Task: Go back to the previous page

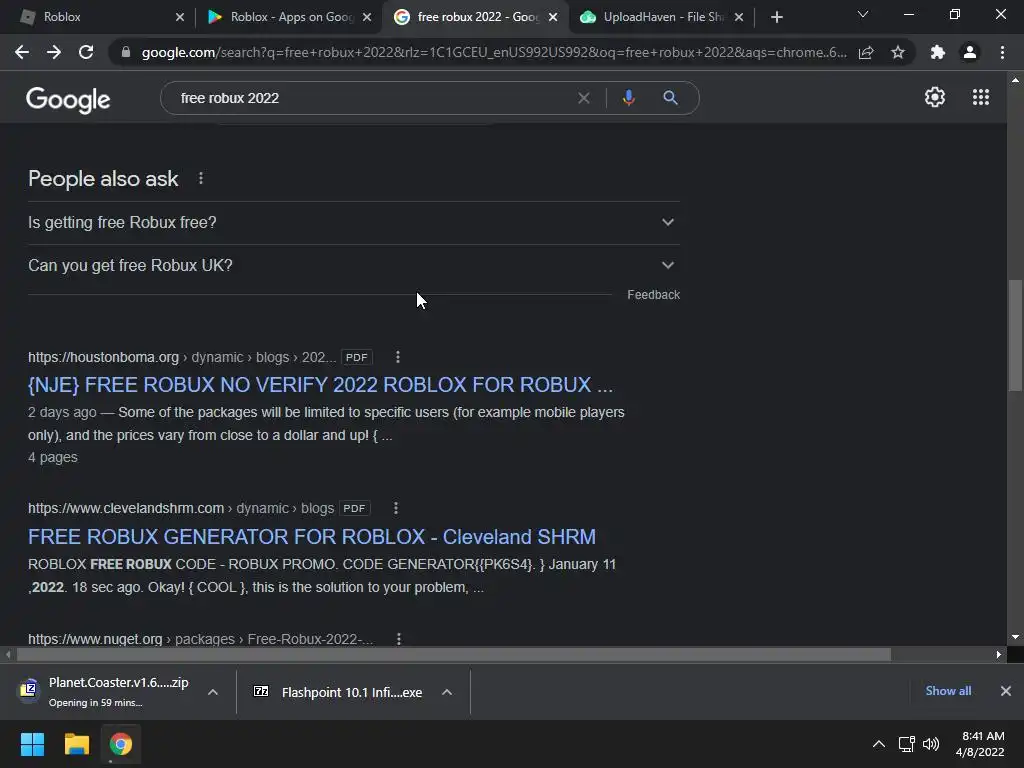Action: pos(22,52)
